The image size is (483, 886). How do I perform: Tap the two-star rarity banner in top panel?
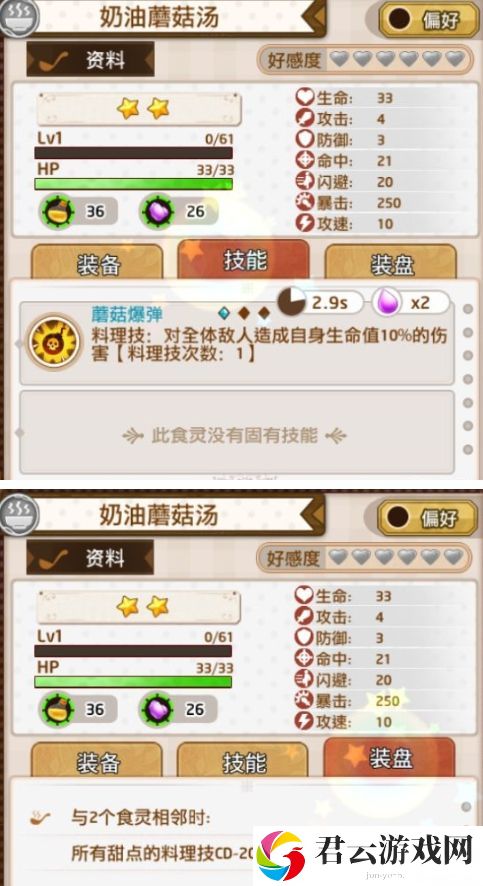click(x=139, y=108)
